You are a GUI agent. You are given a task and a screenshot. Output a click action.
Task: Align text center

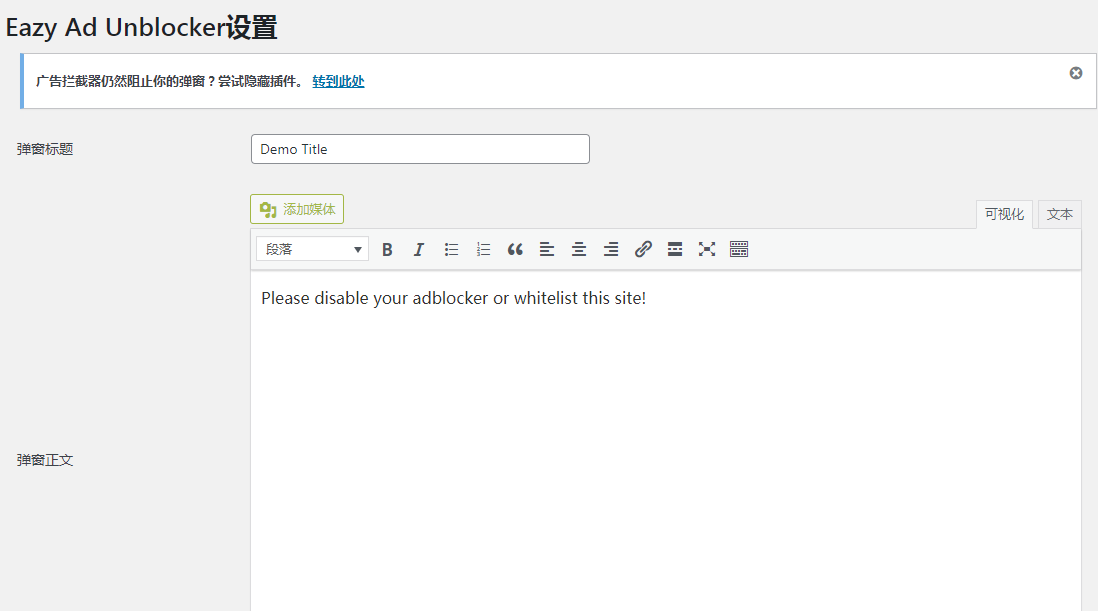[579, 249]
